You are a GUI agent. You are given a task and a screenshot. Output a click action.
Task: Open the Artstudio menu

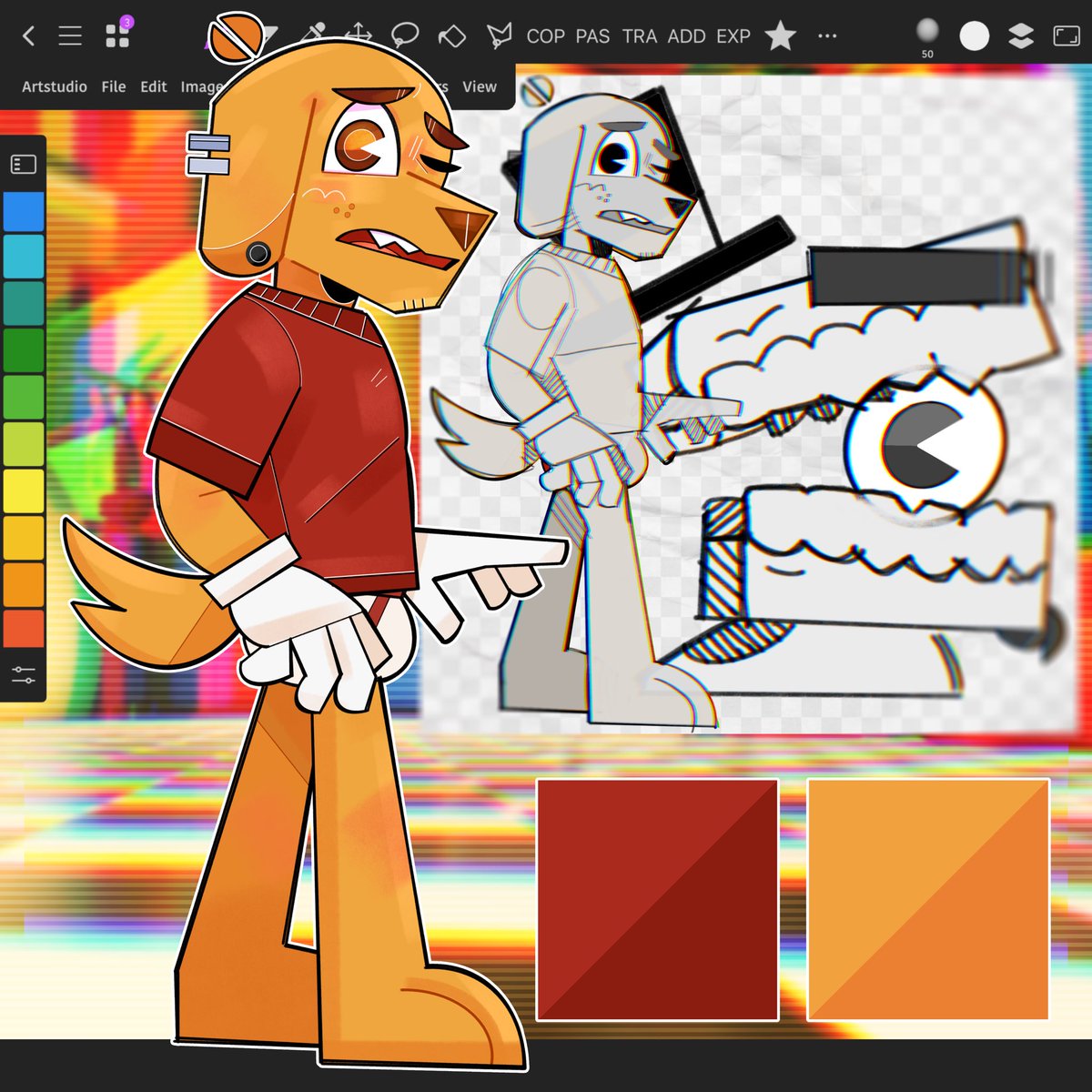pos(55,86)
